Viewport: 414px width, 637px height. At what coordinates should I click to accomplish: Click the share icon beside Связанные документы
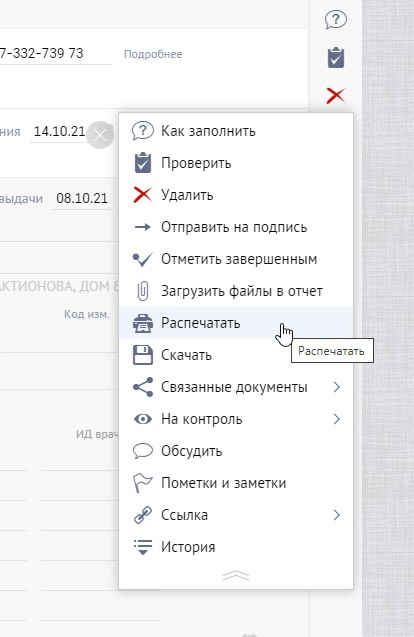(143, 387)
